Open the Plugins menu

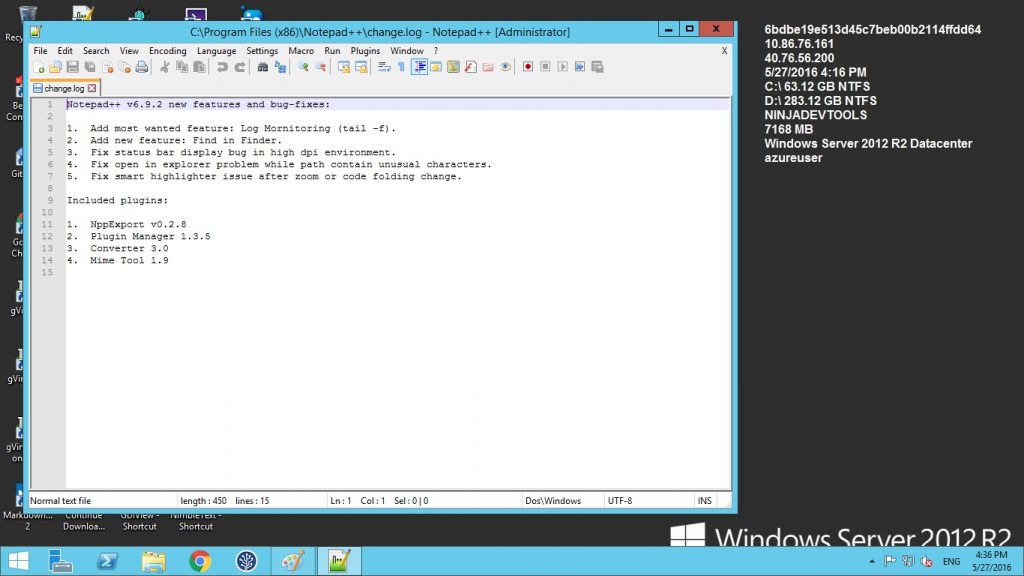pyautogui.click(x=365, y=50)
